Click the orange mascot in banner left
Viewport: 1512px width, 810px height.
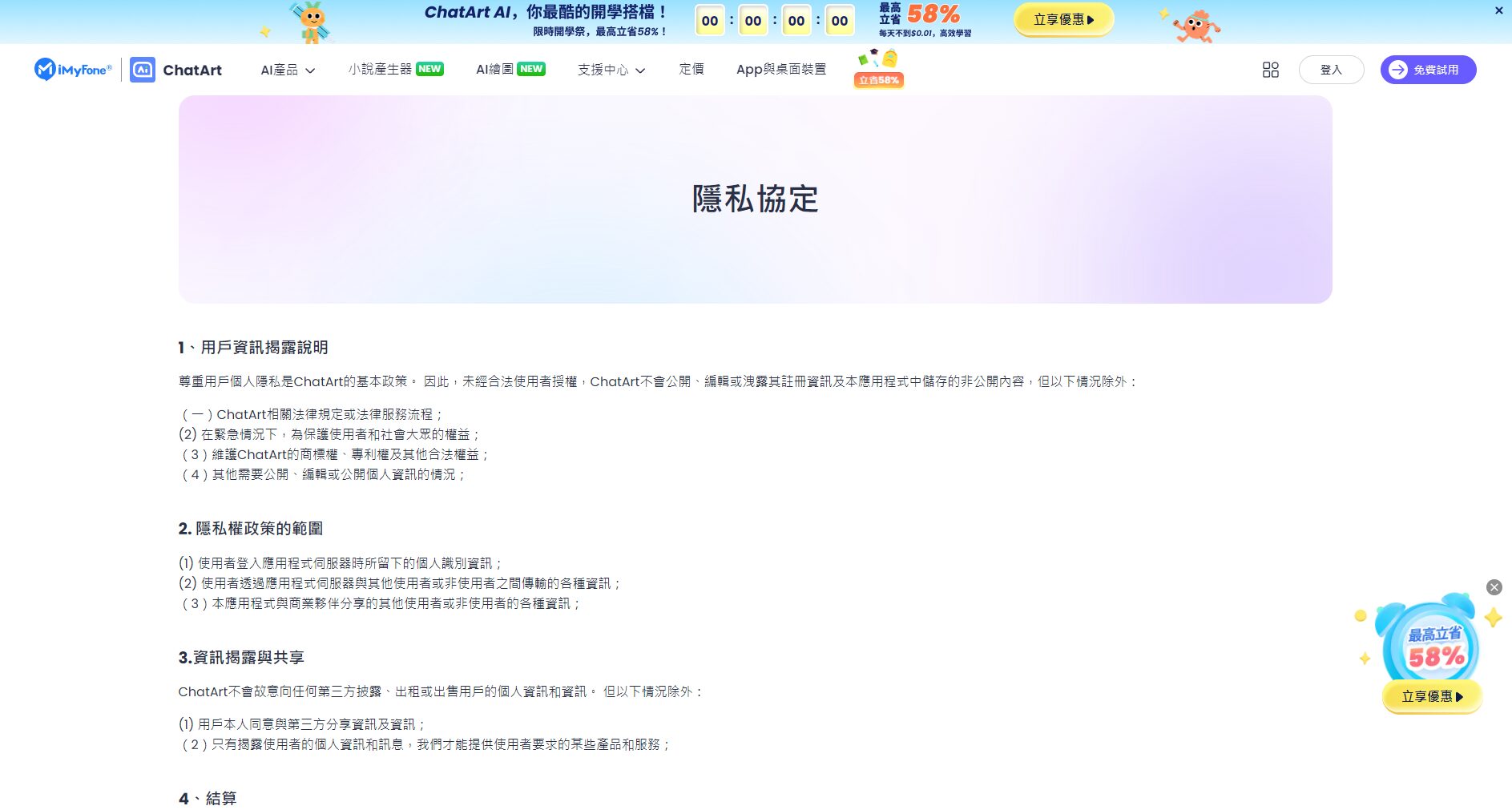tap(312, 22)
